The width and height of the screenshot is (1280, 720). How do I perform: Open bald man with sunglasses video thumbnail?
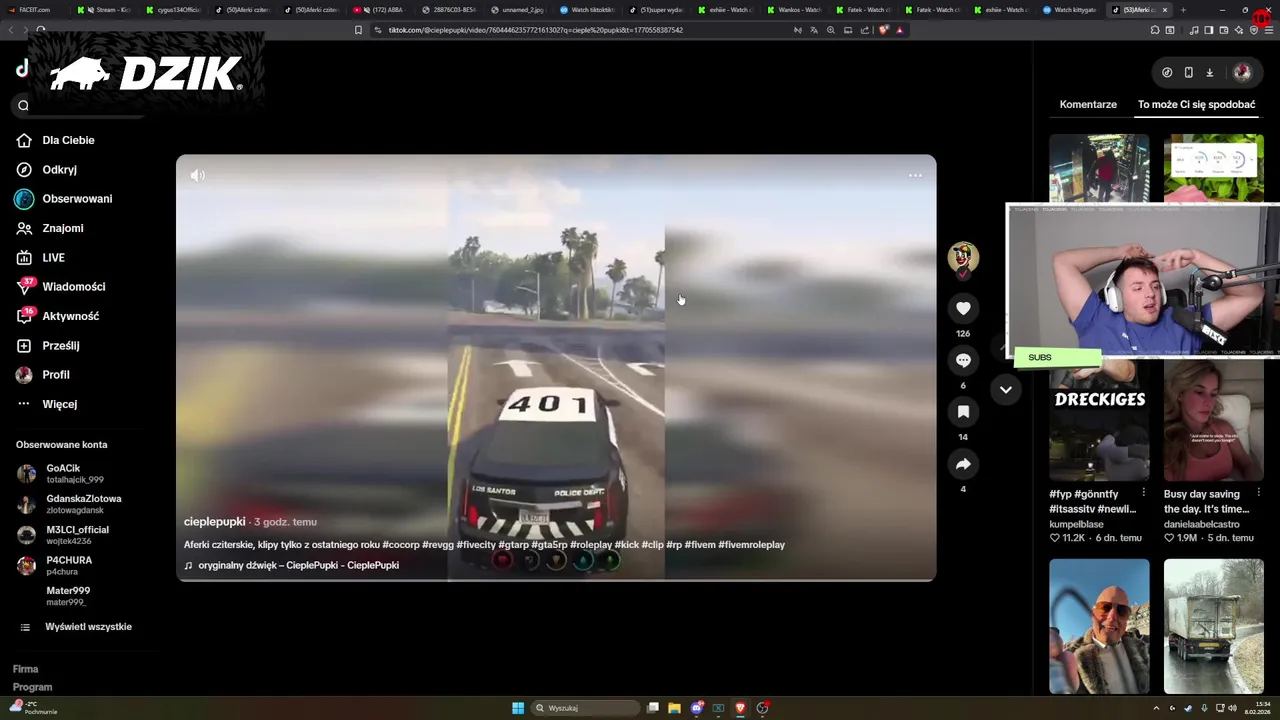pos(1099,626)
